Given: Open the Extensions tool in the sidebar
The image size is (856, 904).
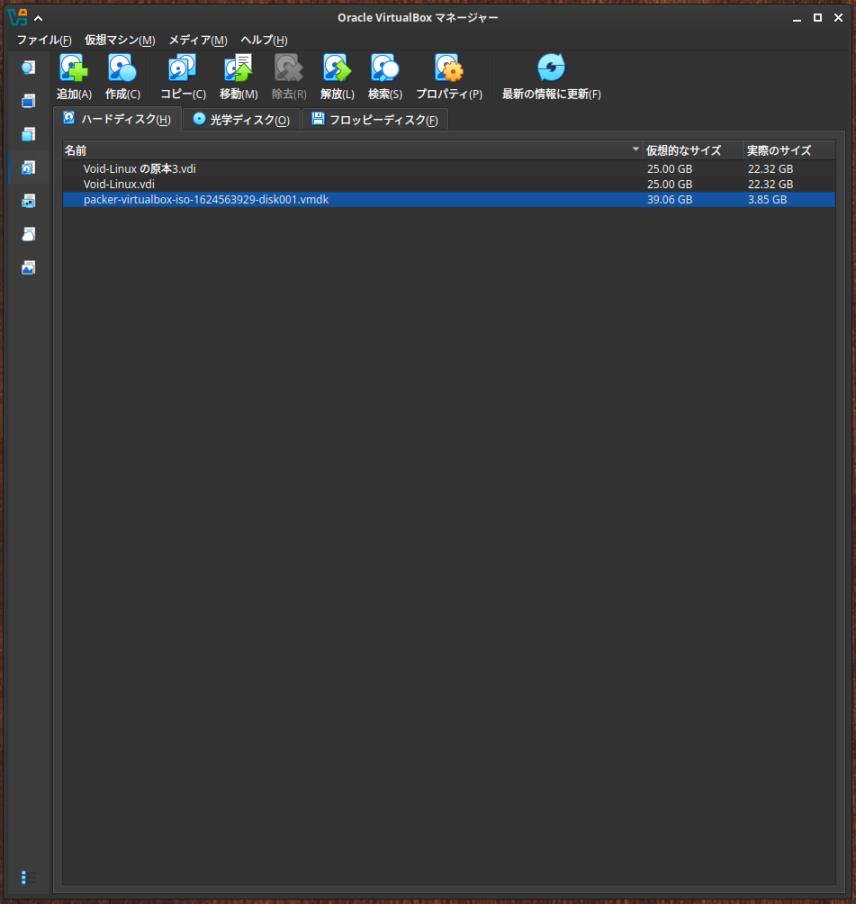Looking at the screenshot, I should click(x=28, y=134).
